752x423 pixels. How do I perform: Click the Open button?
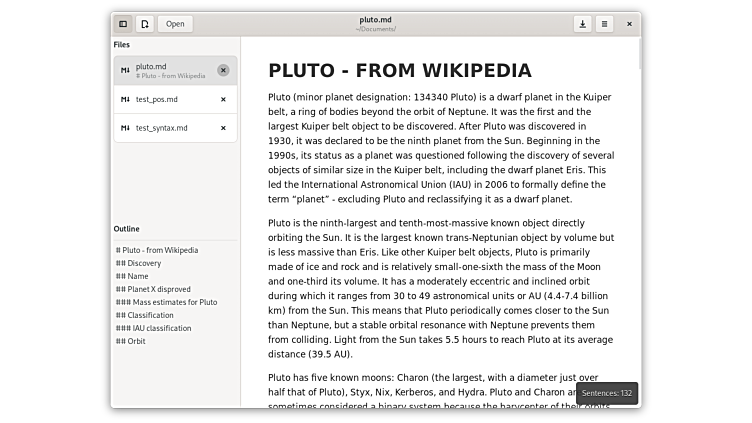(175, 24)
